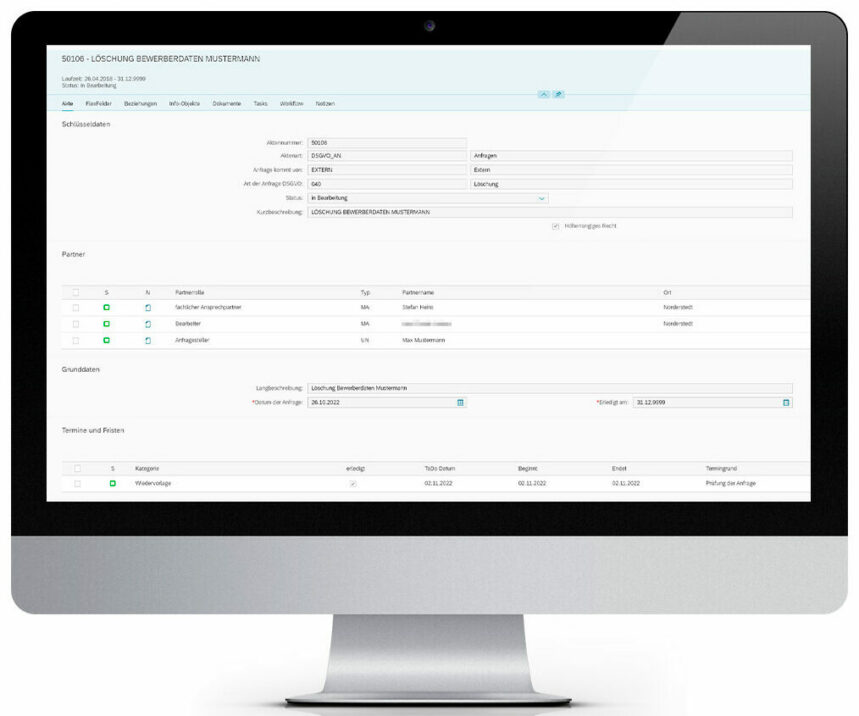Viewport: 859px width, 716px height.
Task: Open the Status dropdown showing in Bearbeitung
Action: pyautogui.click(x=541, y=198)
